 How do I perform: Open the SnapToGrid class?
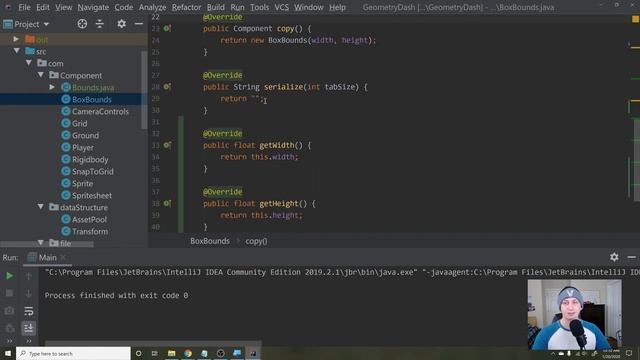[93, 171]
